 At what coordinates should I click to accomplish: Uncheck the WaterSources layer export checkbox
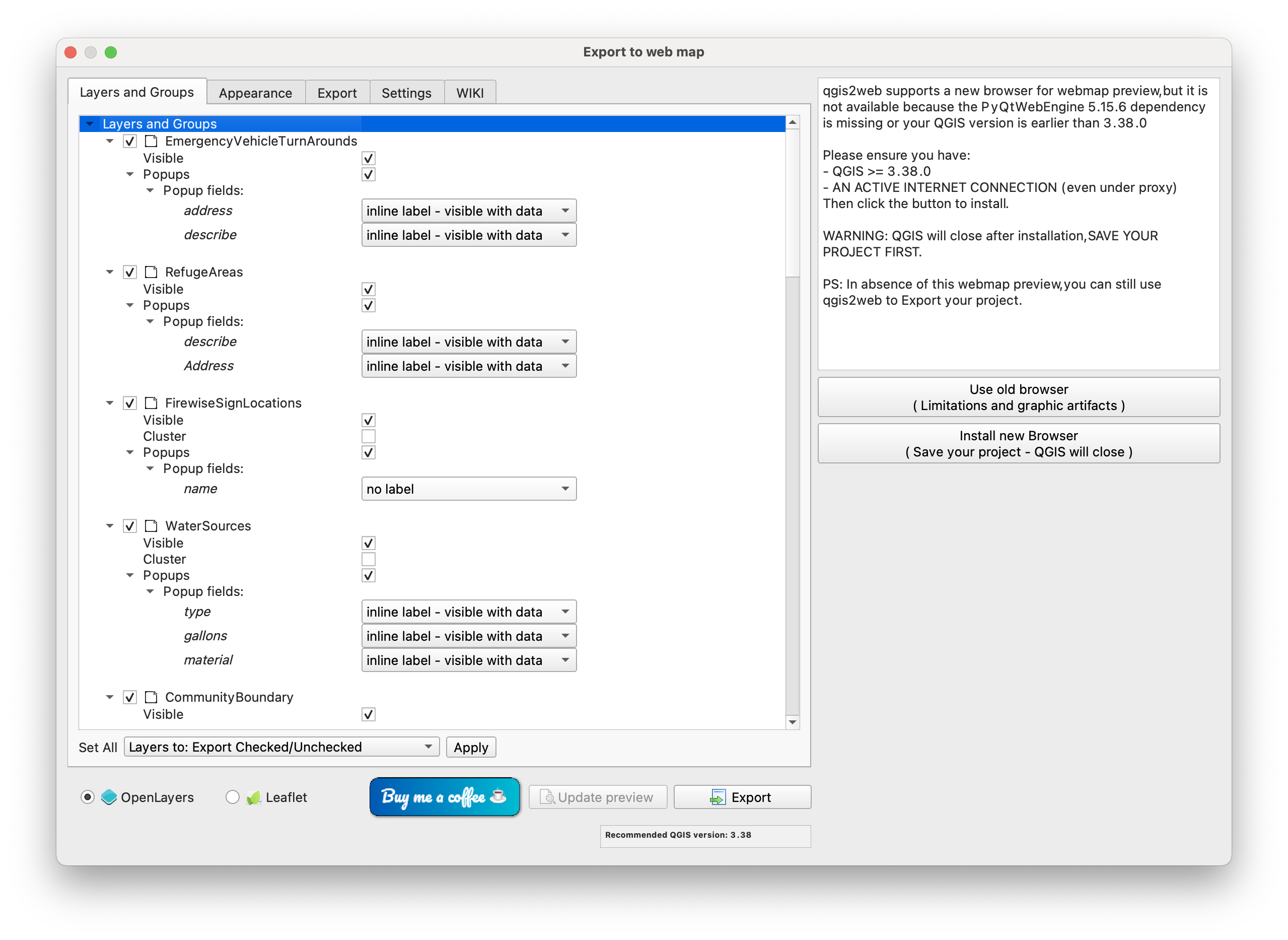click(129, 526)
